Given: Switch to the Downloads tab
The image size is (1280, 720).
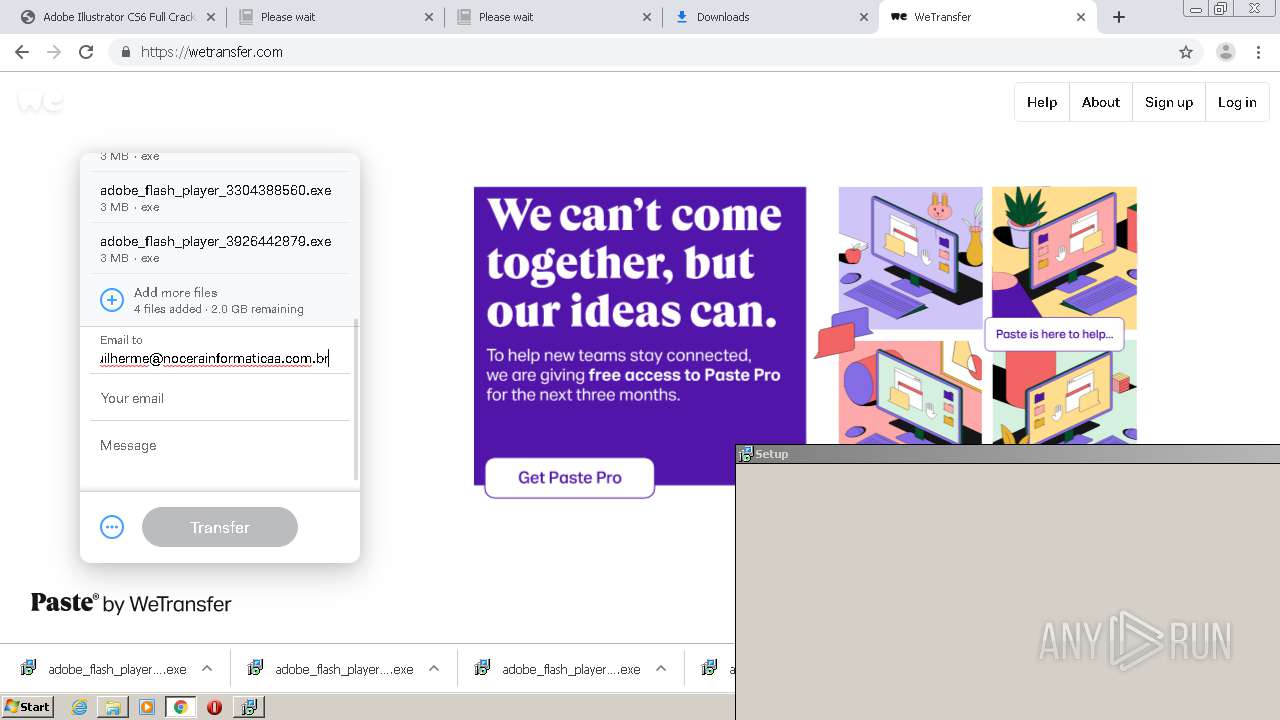Looking at the screenshot, I should tap(771, 17).
